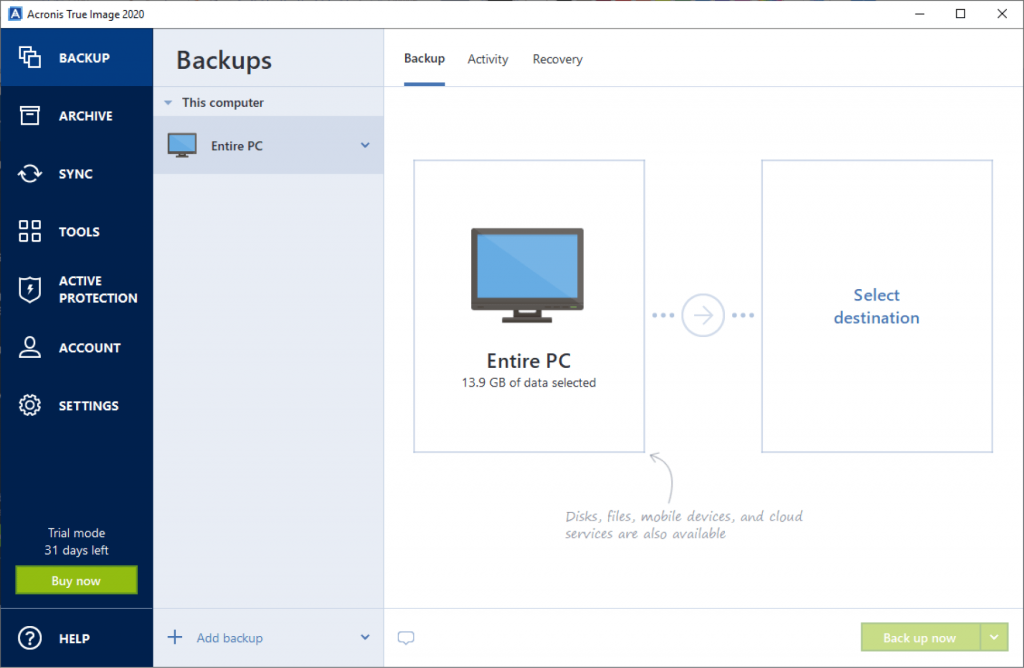Open the Back up now options arrow
Viewport: 1024px width, 668px height.
(x=994, y=637)
